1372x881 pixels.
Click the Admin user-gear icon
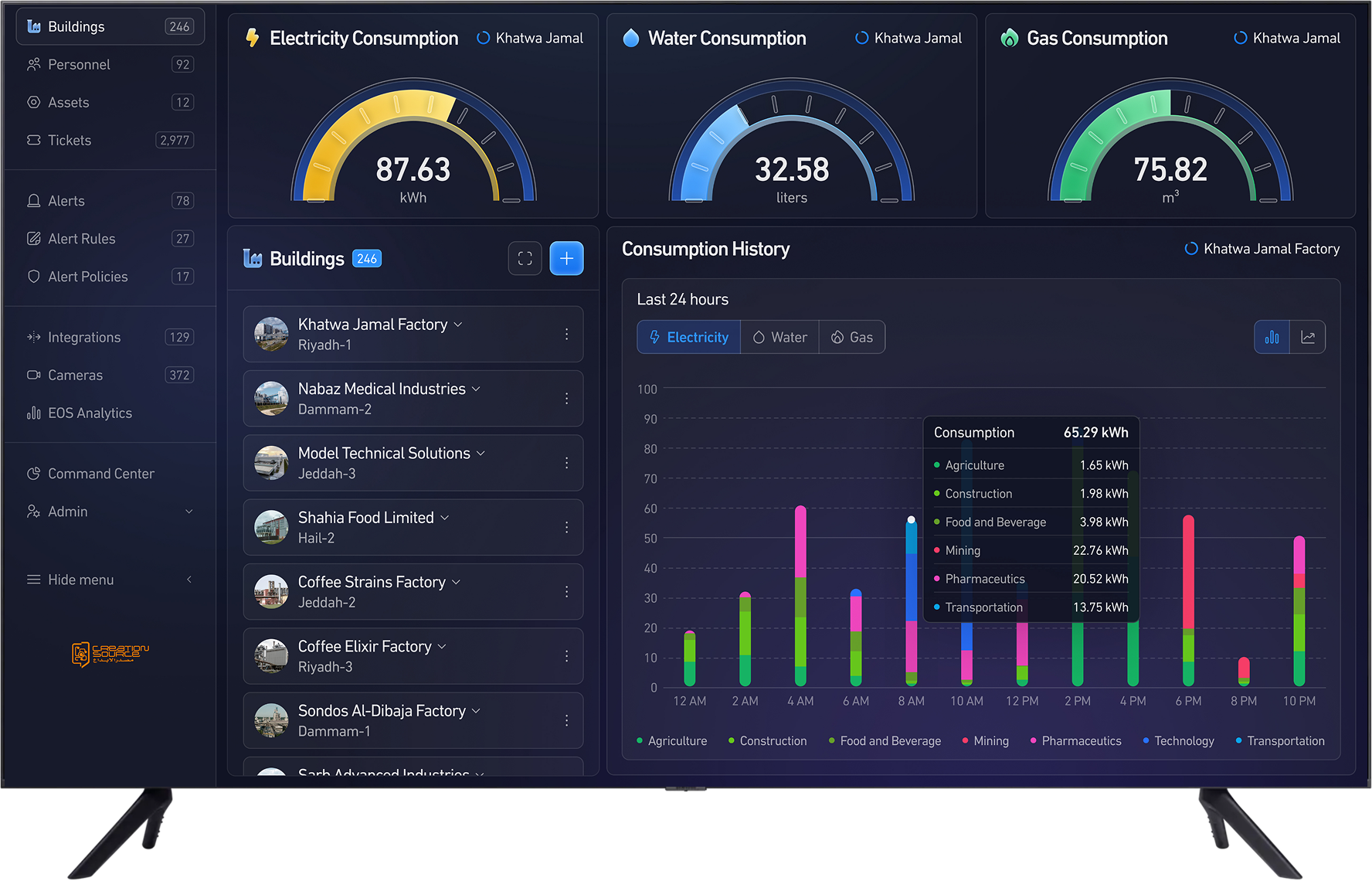[33, 512]
